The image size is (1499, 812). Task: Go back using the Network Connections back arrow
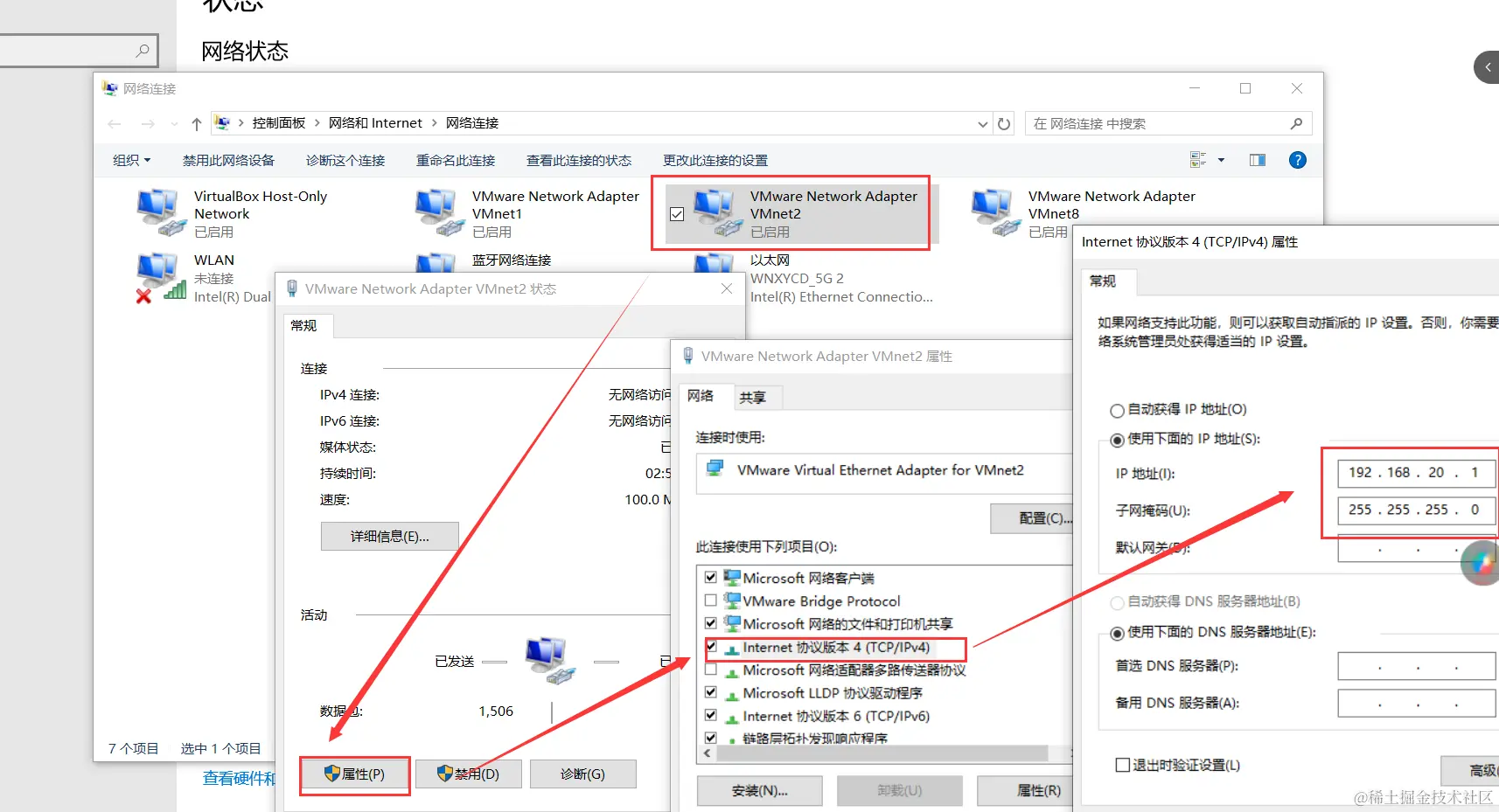click(x=115, y=124)
